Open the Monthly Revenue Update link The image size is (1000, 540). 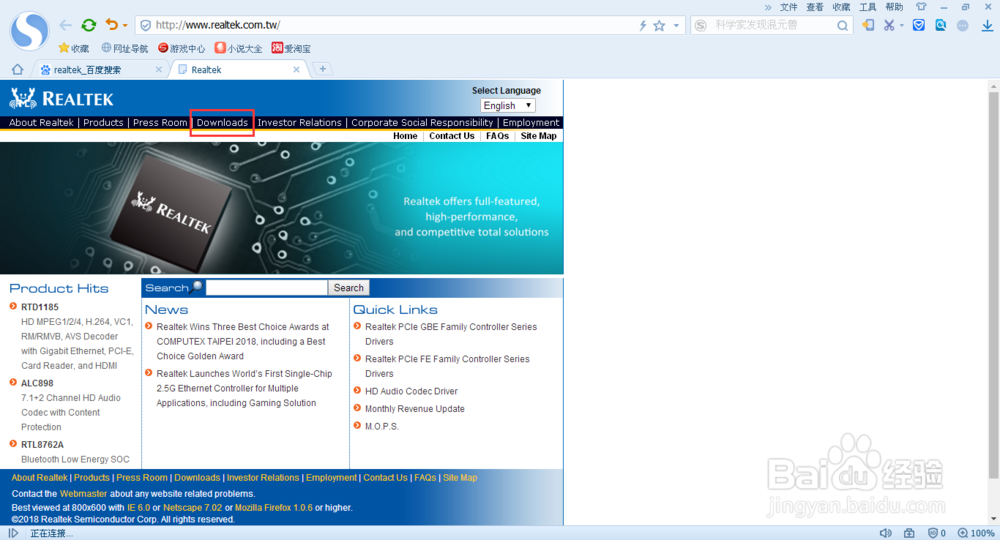[415, 409]
